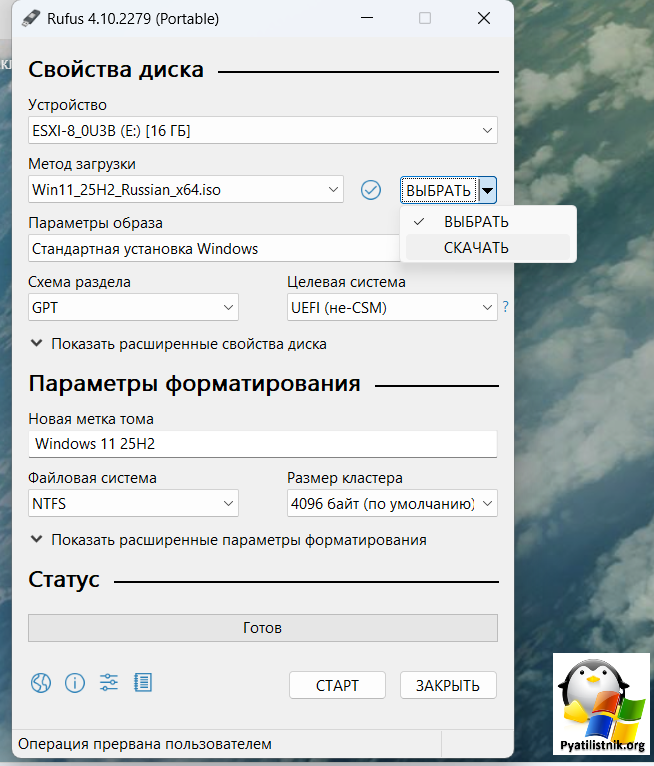Click the Новая метка тома text field
654x766 pixels.
point(262,443)
